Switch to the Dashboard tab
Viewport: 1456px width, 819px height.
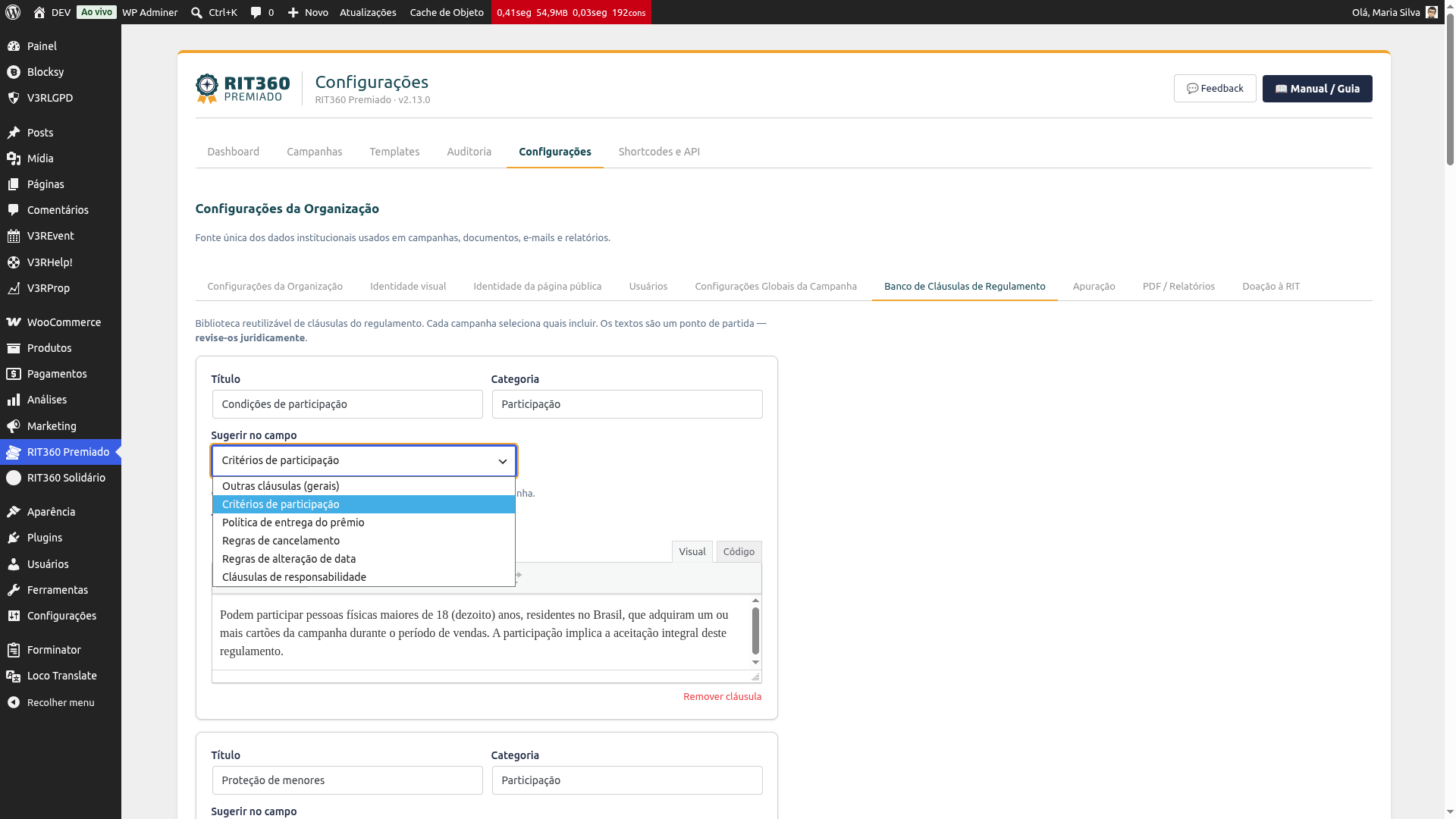click(234, 152)
